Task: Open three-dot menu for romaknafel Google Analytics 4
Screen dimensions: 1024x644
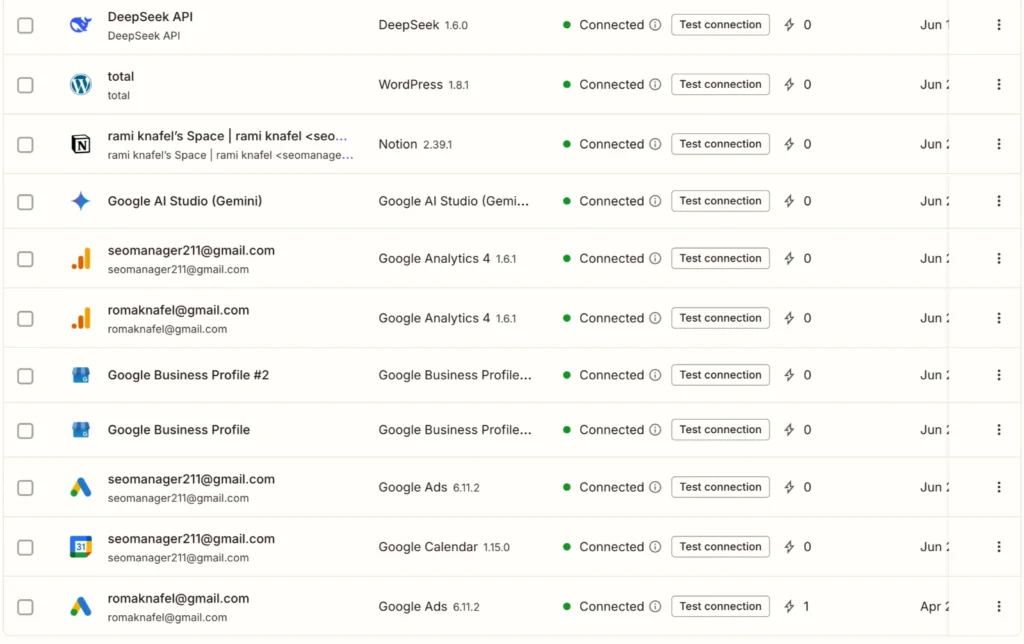Action: 999,318
